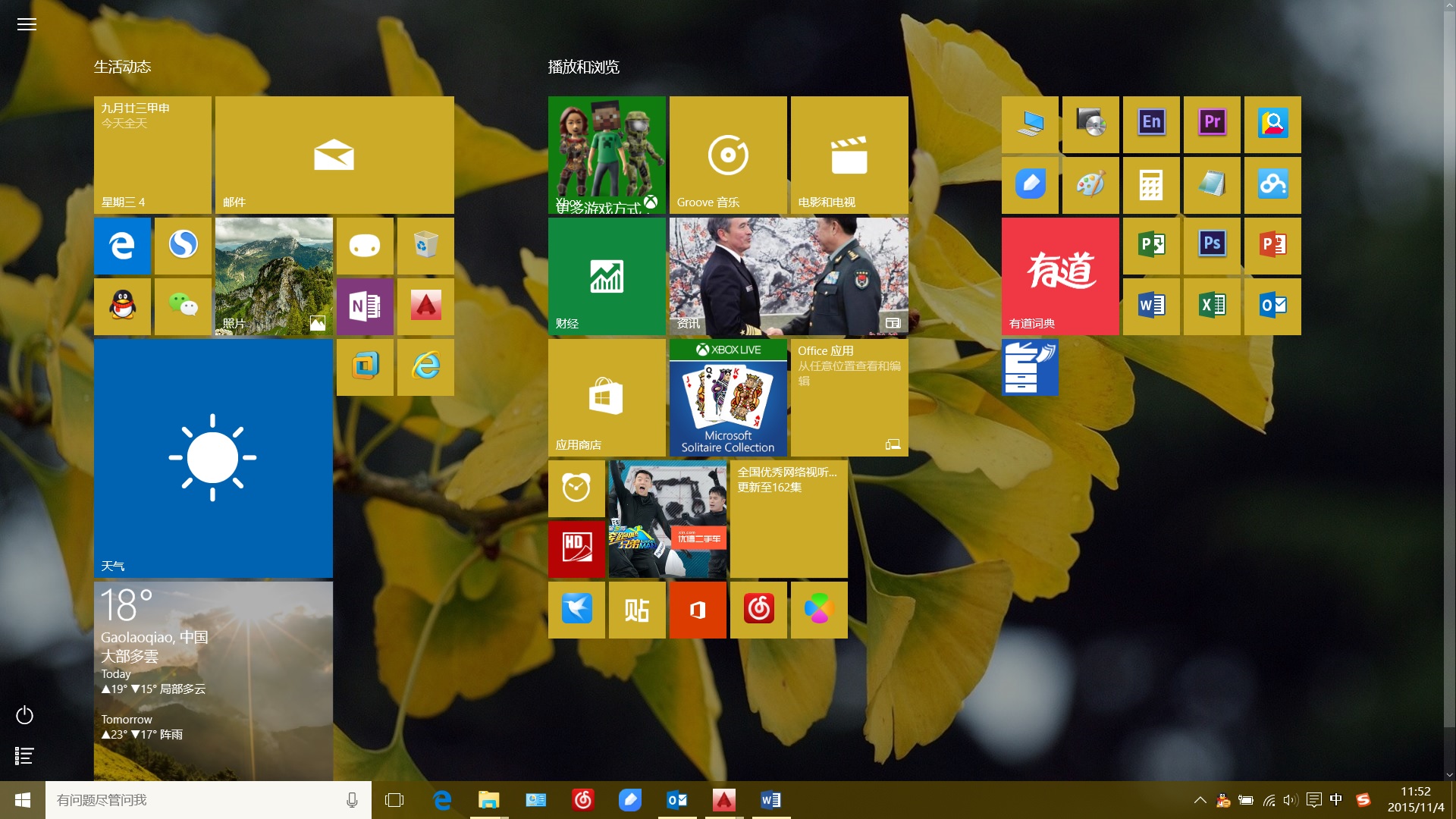Open the Finance (财经) tile
Image resolution: width=1456 pixels, height=819 pixels.
coord(607,276)
